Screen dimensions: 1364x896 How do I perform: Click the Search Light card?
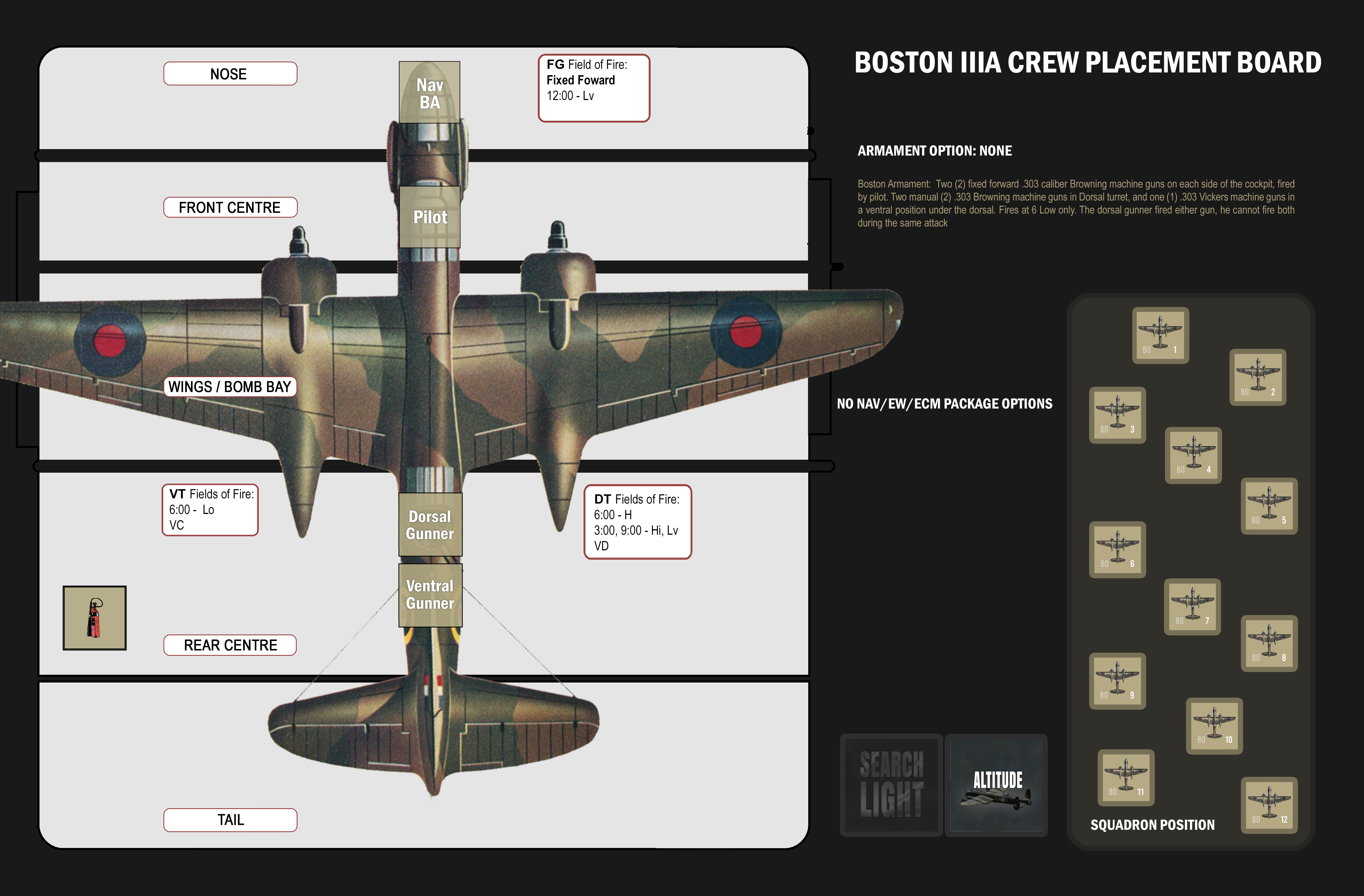(891, 785)
